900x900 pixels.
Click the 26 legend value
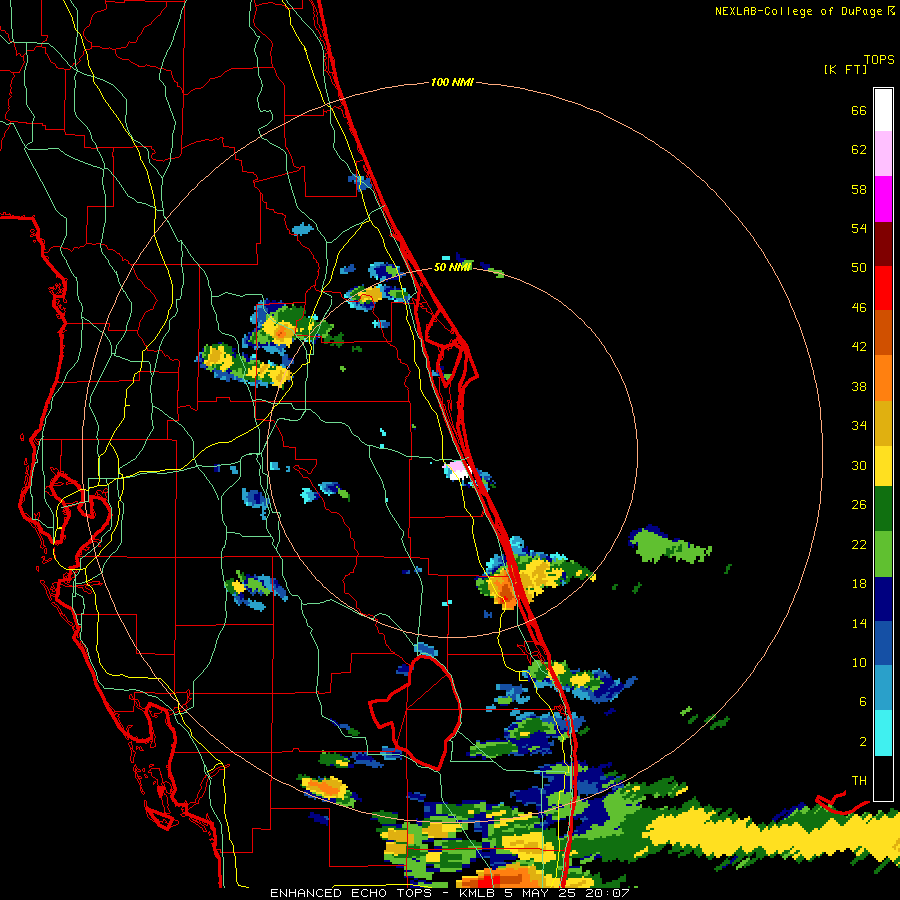(x=859, y=505)
